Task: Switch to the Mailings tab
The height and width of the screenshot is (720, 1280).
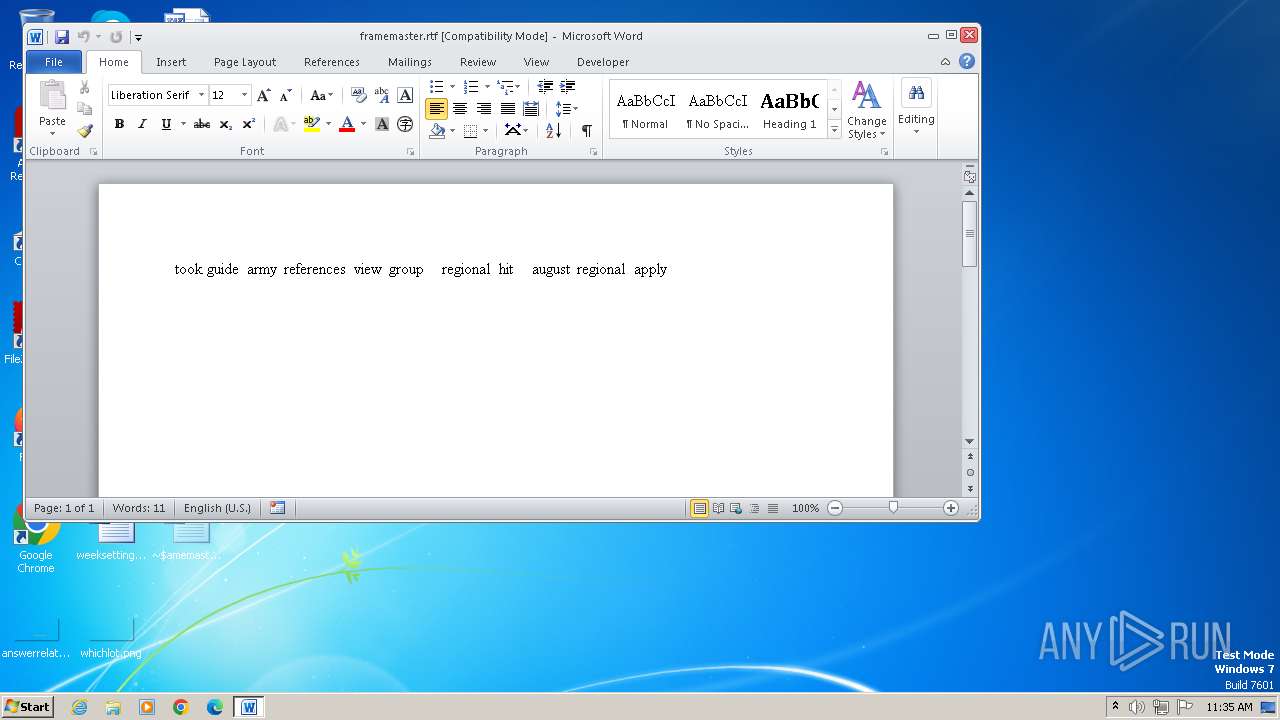Action: pos(410,62)
